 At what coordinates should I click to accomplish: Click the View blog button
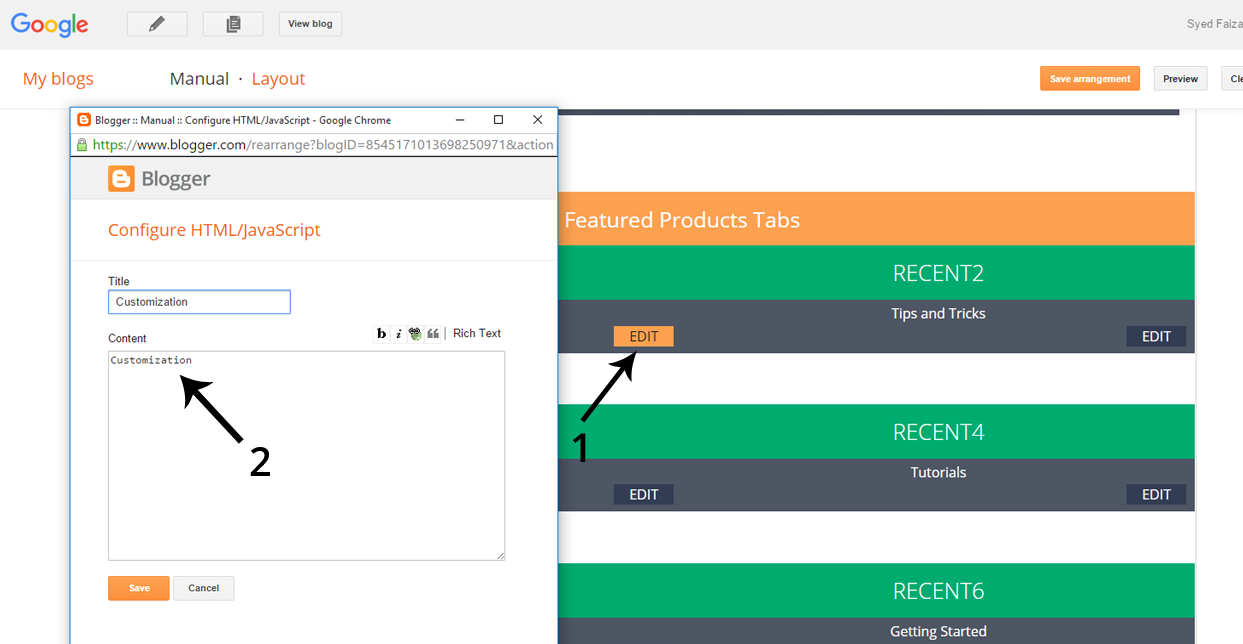[310, 24]
